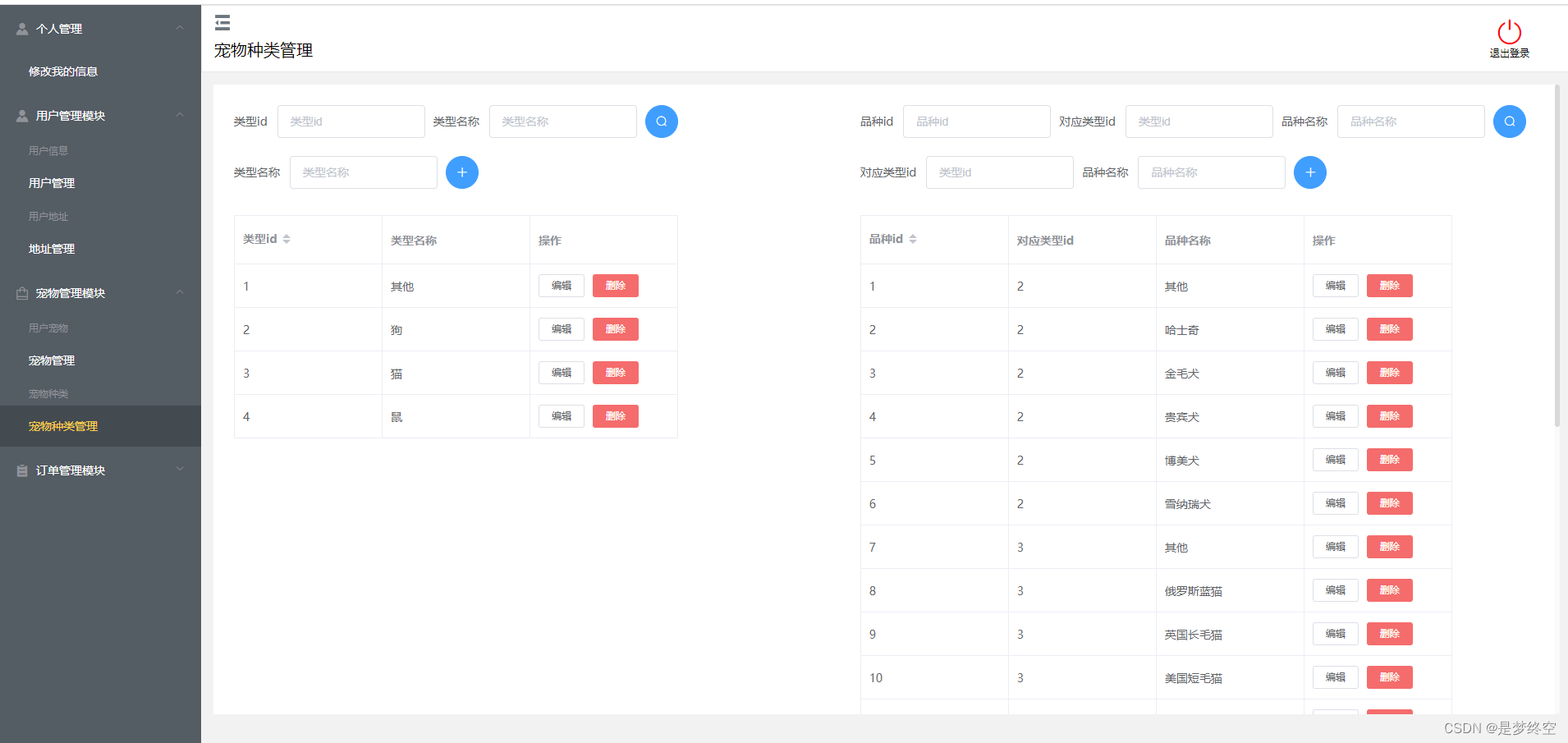Click the red power logout icon
This screenshot has height=743, width=1568.
[1509, 32]
